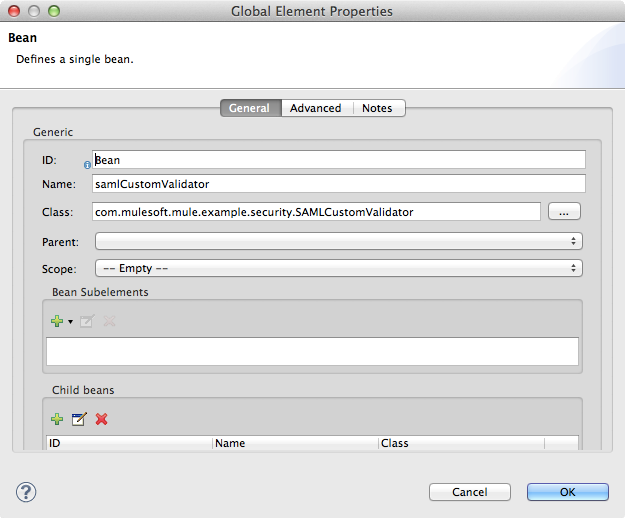Open the arrow next to Bean Subelements add
The width and height of the screenshot is (625, 518).
70,321
